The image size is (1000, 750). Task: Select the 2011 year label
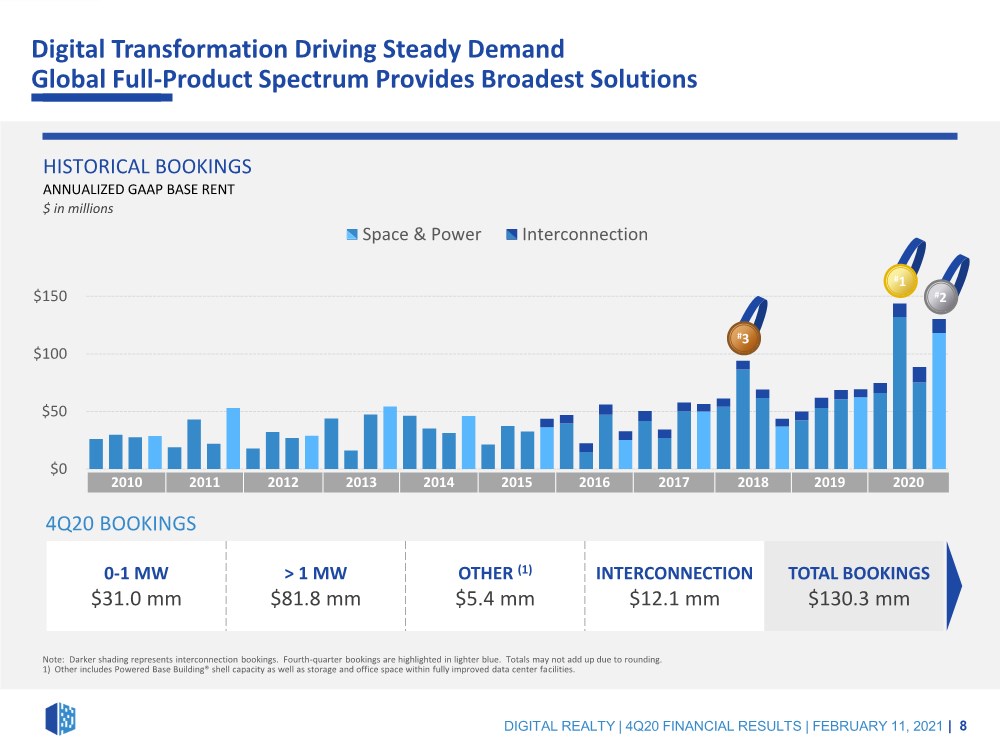(x=204, y=482)
